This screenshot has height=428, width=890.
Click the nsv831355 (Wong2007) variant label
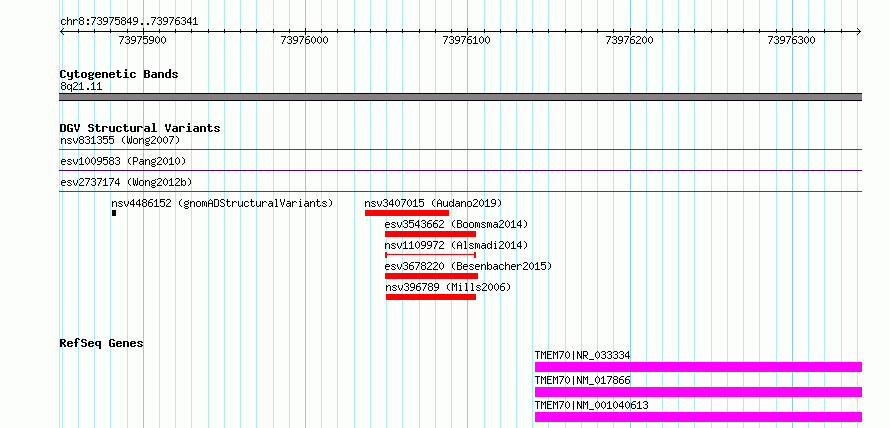click(x=120, y=140)
